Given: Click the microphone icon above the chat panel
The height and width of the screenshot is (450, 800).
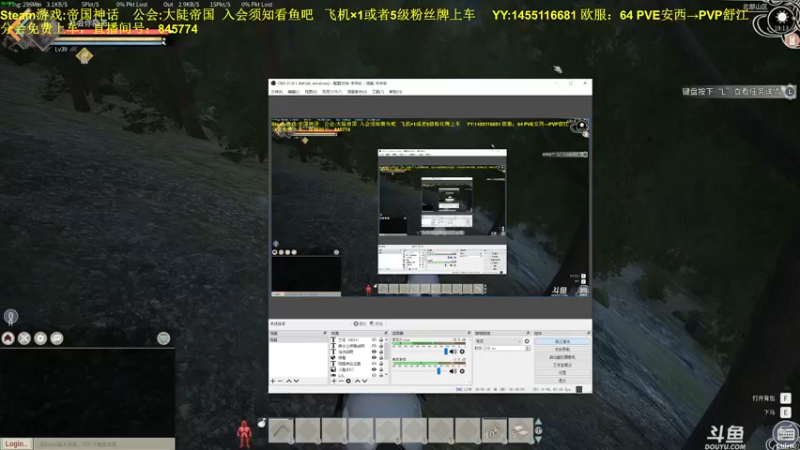Looking at the screenshot, I should 11,317.
